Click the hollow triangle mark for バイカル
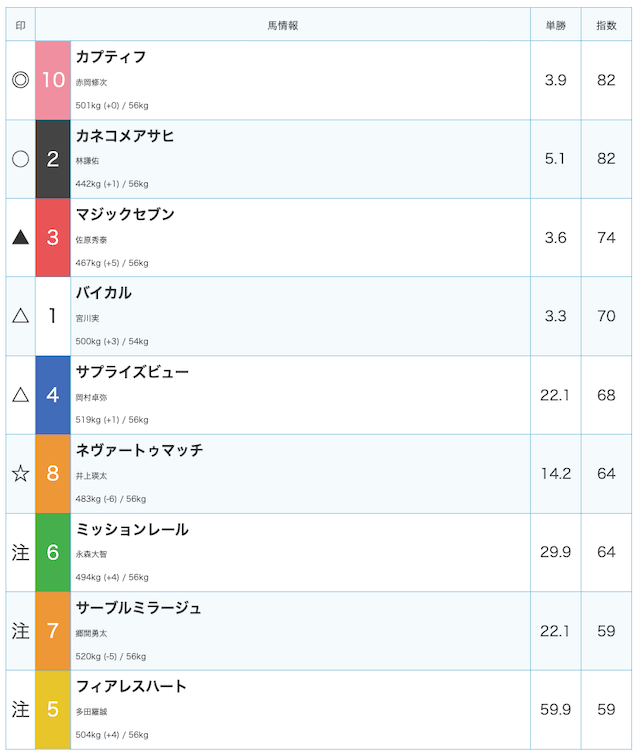The image size is (640, 756). pyautogui.click(x=20, y=316)
